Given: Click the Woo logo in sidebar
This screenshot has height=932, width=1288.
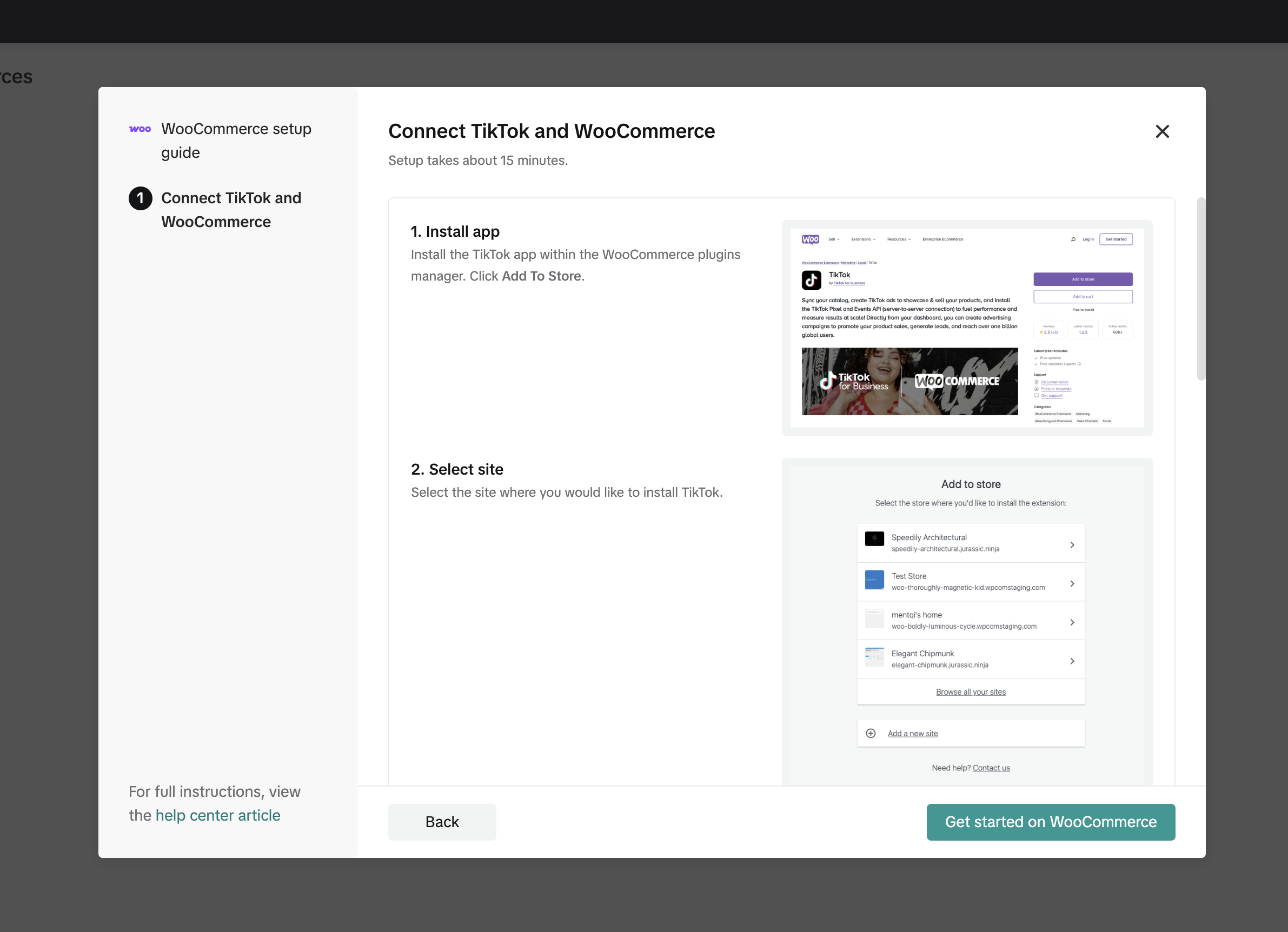Looking at the screenshot, I should 140,129.
